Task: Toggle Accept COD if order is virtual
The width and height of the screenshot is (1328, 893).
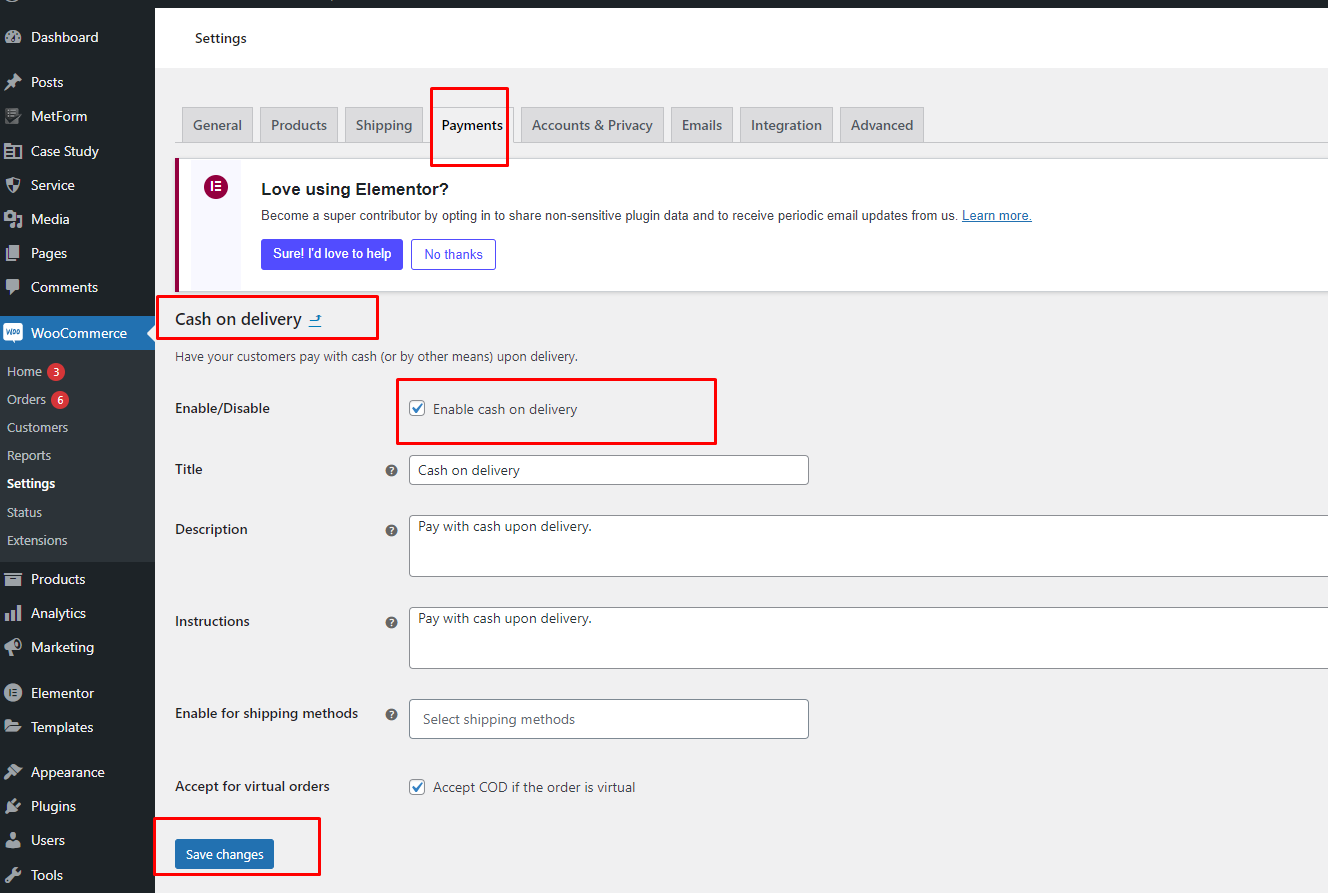Action: pyautogui.click(x=418, y=787)
